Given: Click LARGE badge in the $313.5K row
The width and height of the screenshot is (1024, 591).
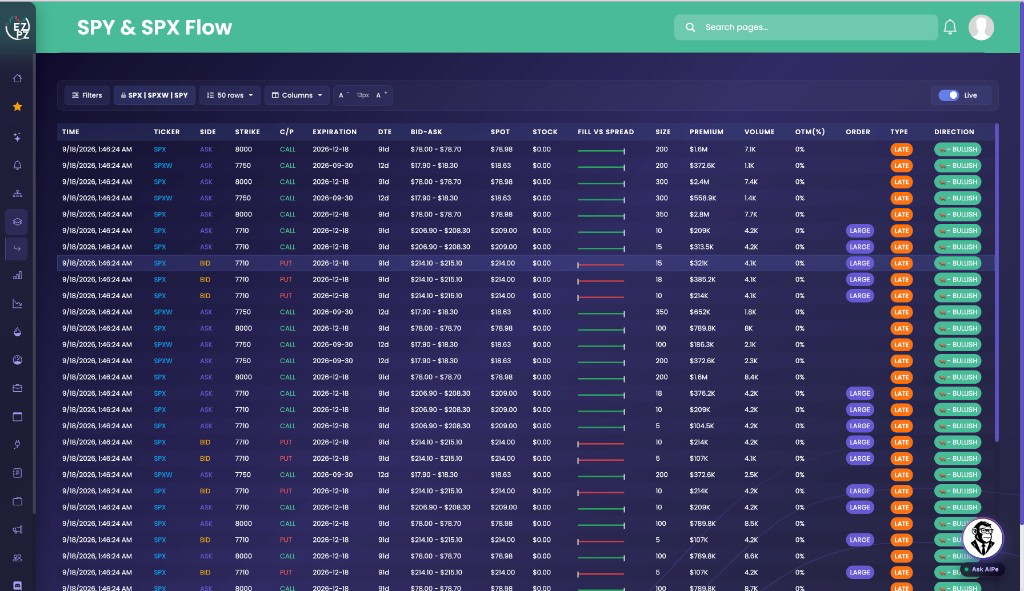Looking at the screenshot, I should tap(859, 247).
